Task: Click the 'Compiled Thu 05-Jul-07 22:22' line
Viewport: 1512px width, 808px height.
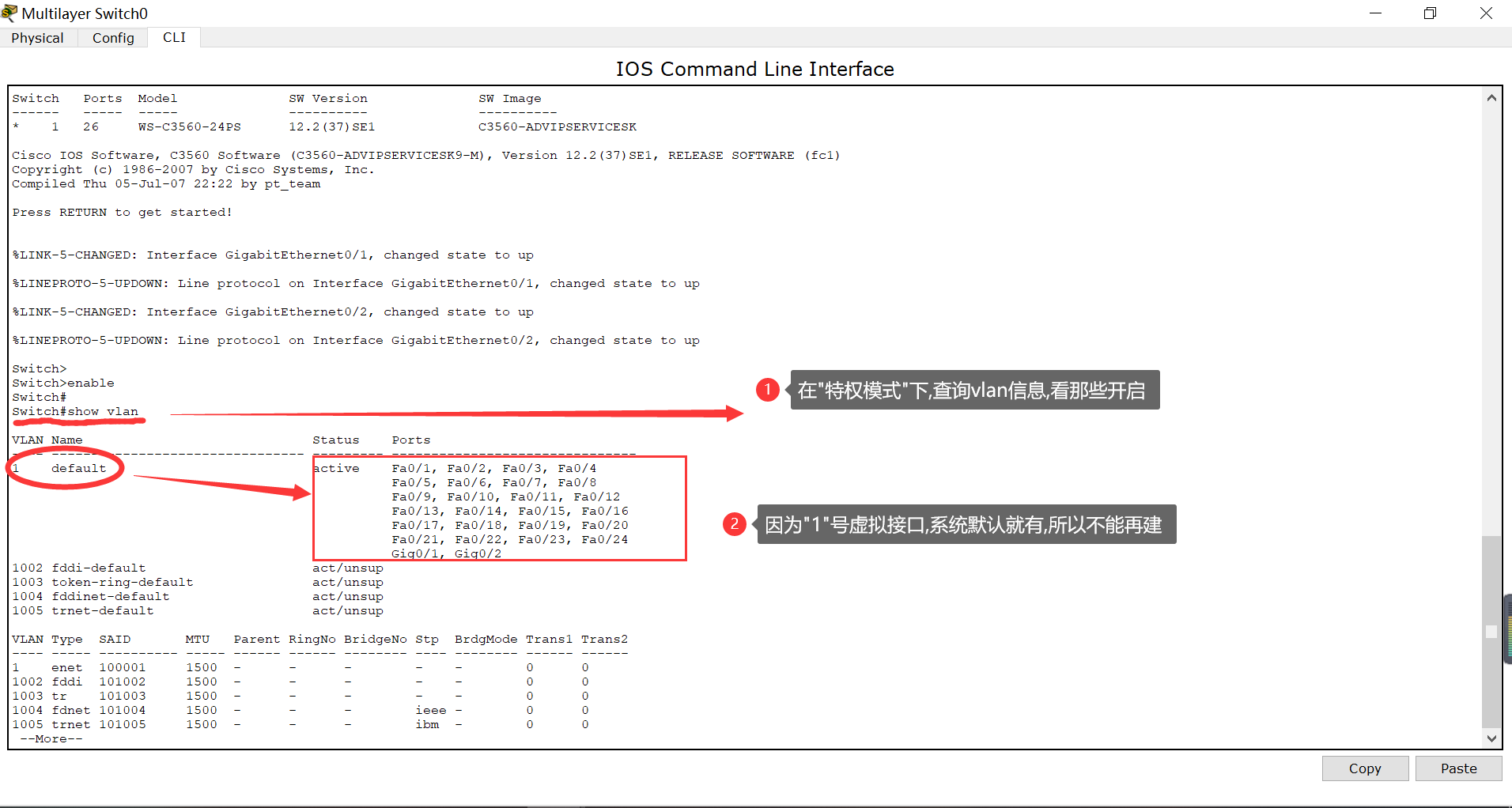Action: 166,184
